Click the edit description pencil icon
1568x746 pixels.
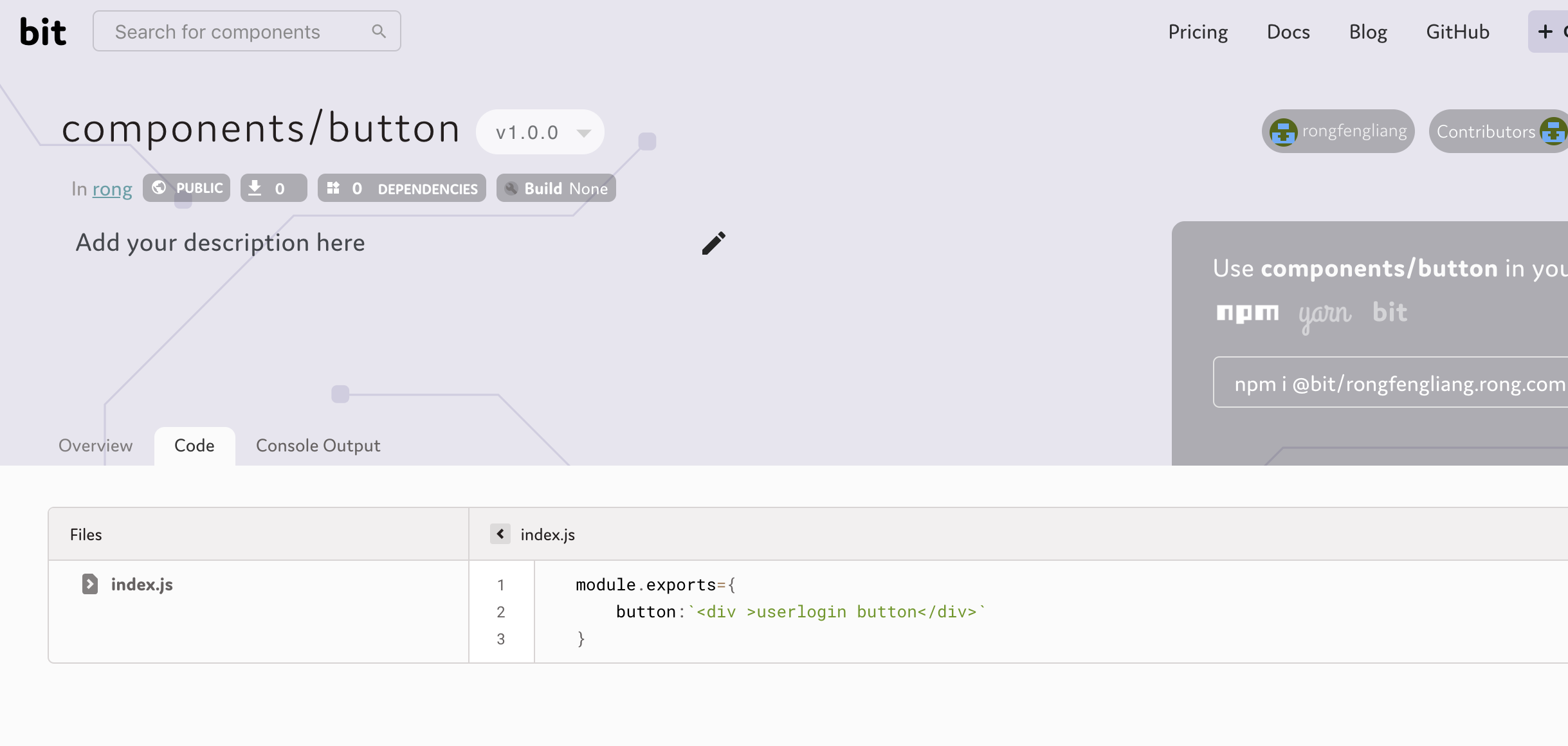click(x=715, y=243)
